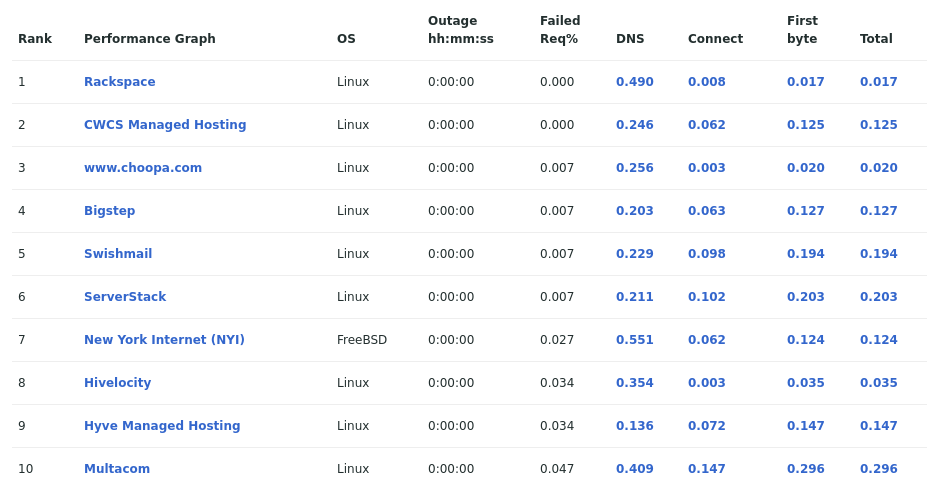Click Swishmail First byte value 0.194
This screenshot has height=490, width=939.
pyautogui.click(x=805, y=253)
